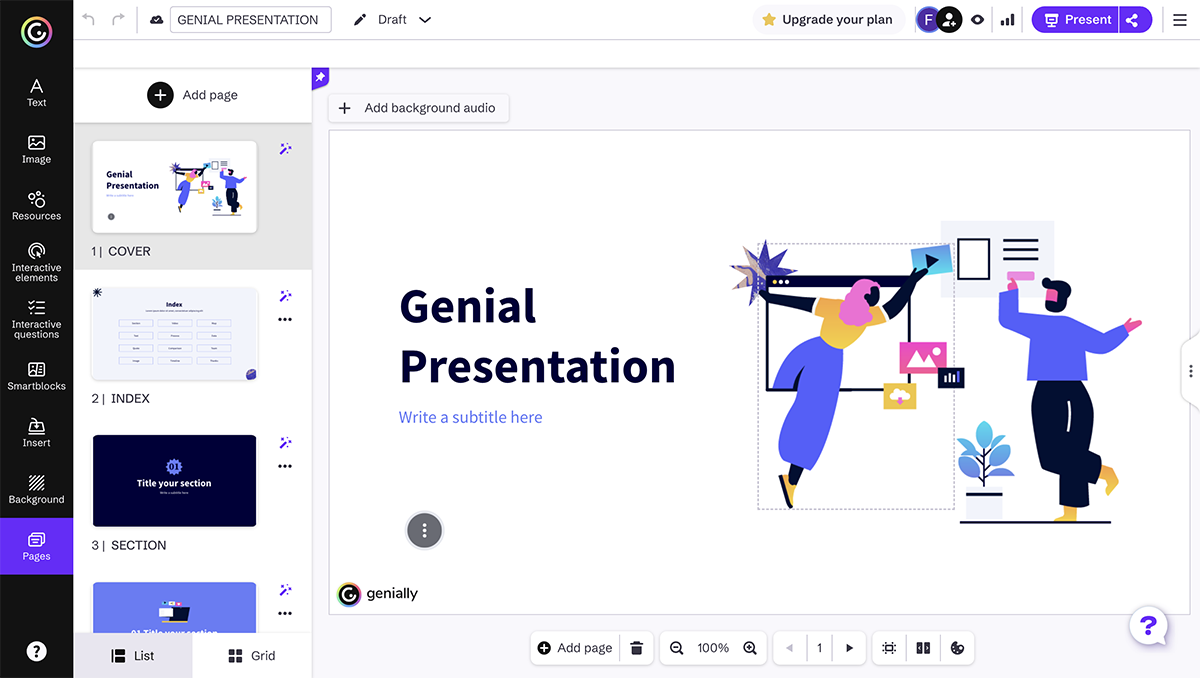1200x678 pixels.
Task: Open Interactive elements in the sidebar
Action: [36, 262]
